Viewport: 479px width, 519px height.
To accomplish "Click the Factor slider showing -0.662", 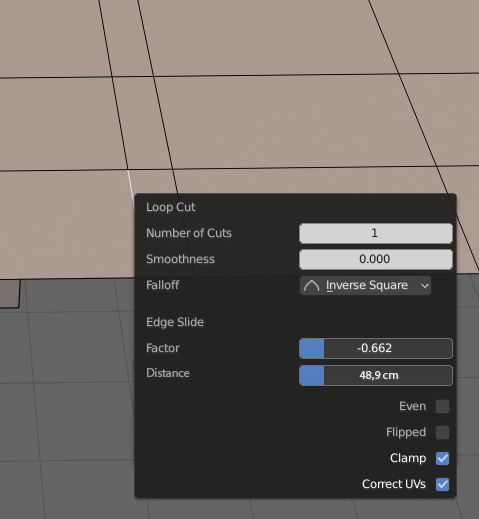I will tap(376, 348).
